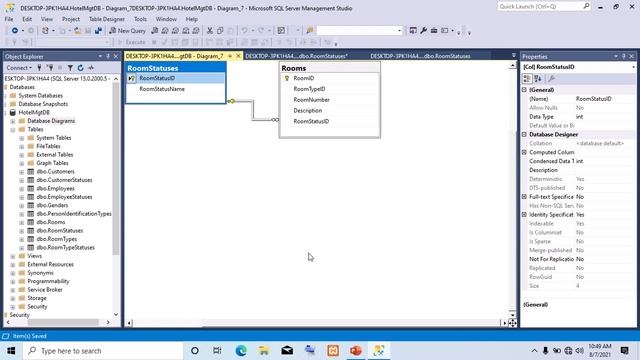
Task: Open the Project menu
Action: [x=71, y=19]
